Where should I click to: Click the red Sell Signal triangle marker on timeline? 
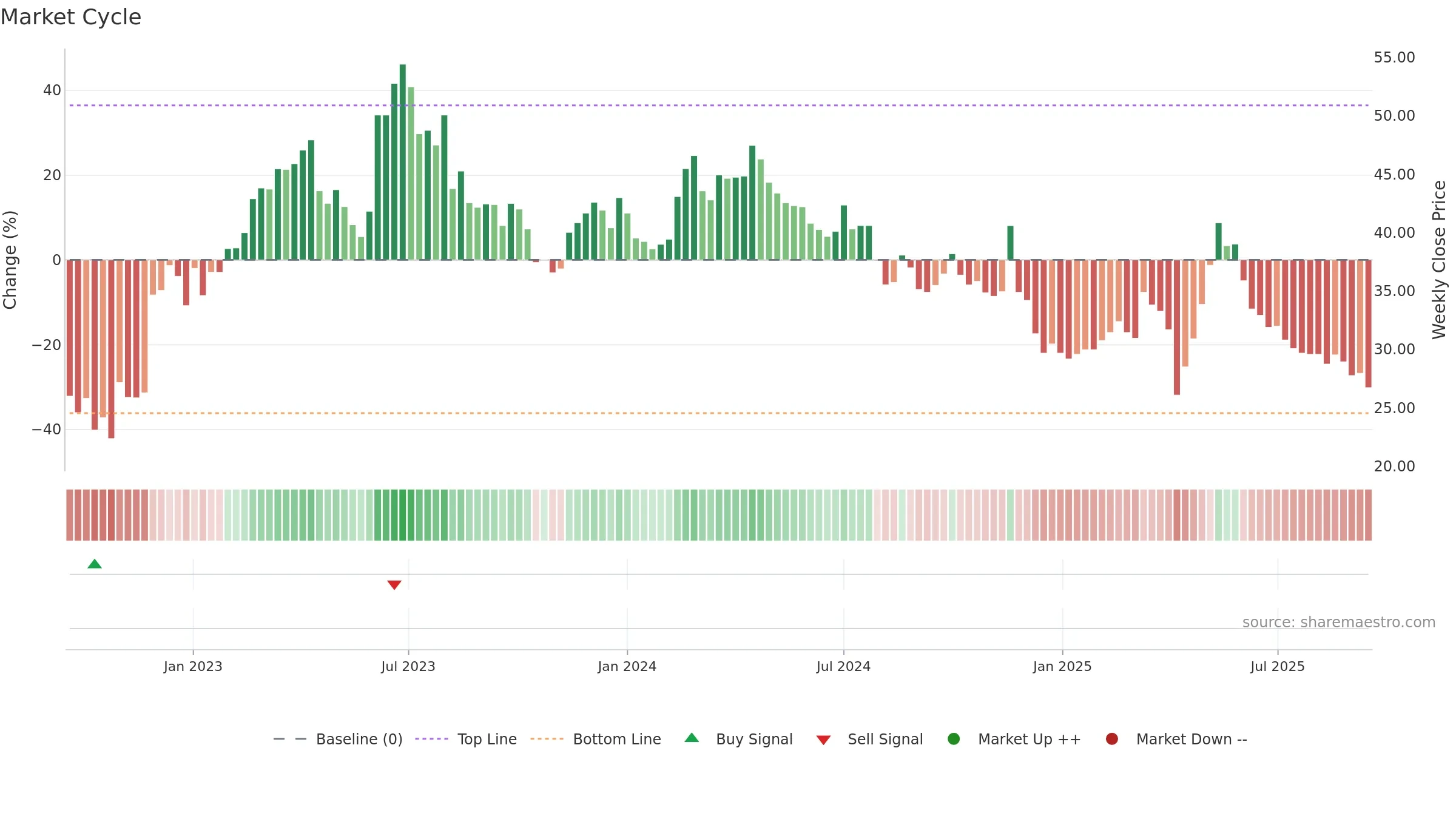click(x=394, y=585)
